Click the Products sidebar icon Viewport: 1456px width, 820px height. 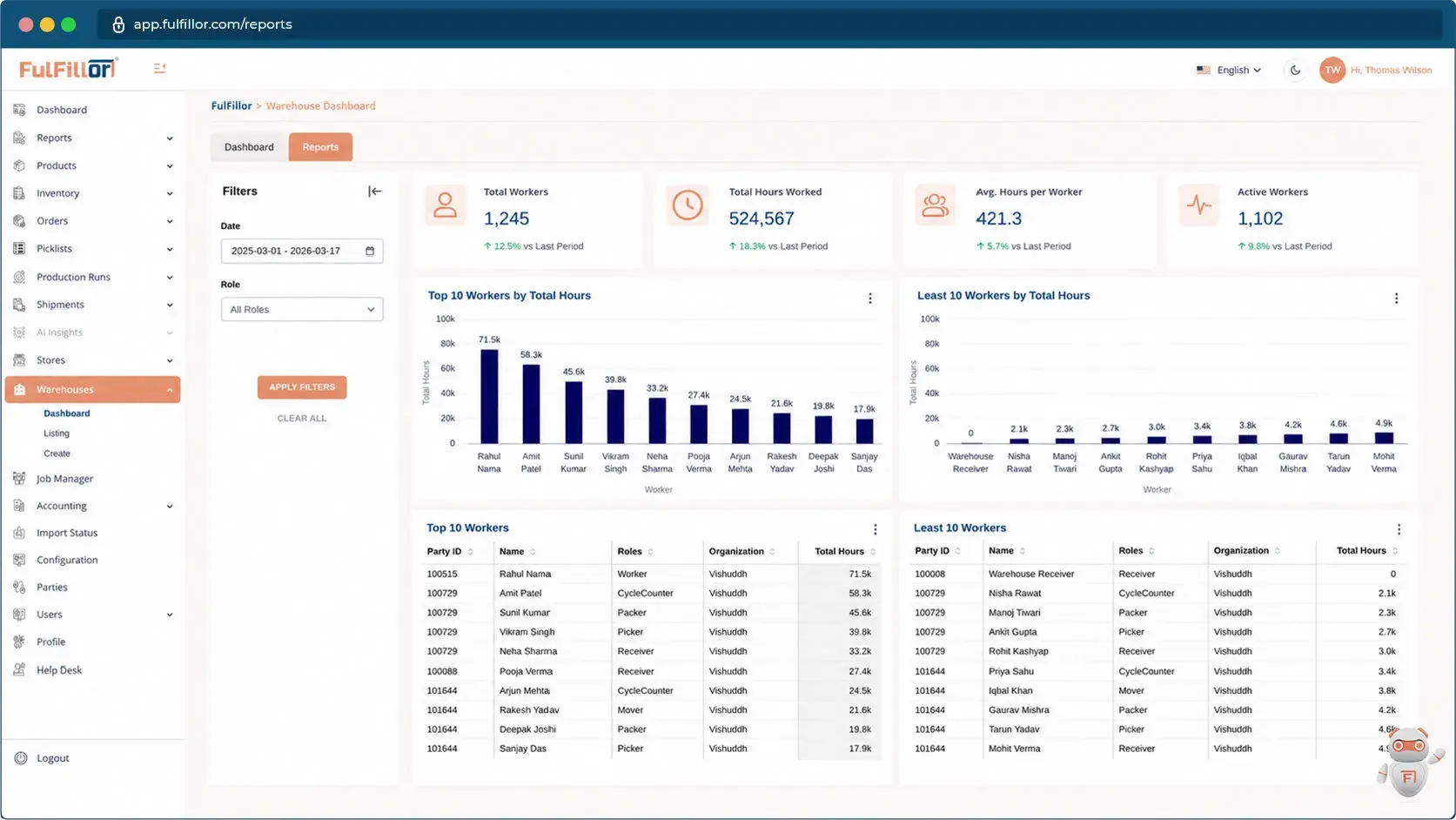19,165
